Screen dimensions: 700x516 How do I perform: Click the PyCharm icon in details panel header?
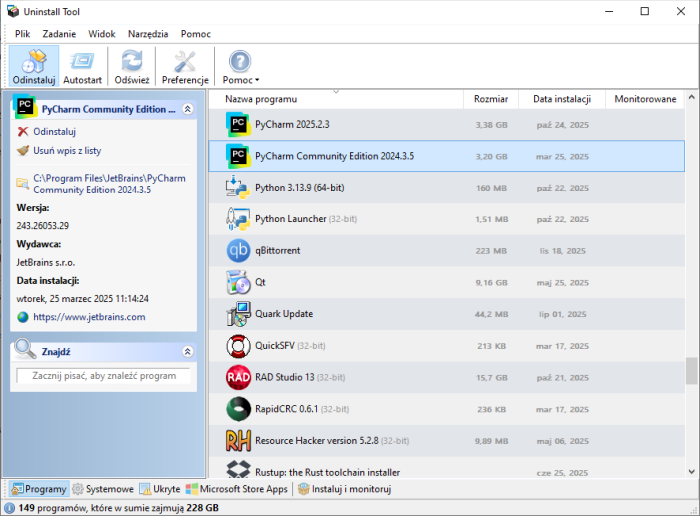click(x=25, y=106)
